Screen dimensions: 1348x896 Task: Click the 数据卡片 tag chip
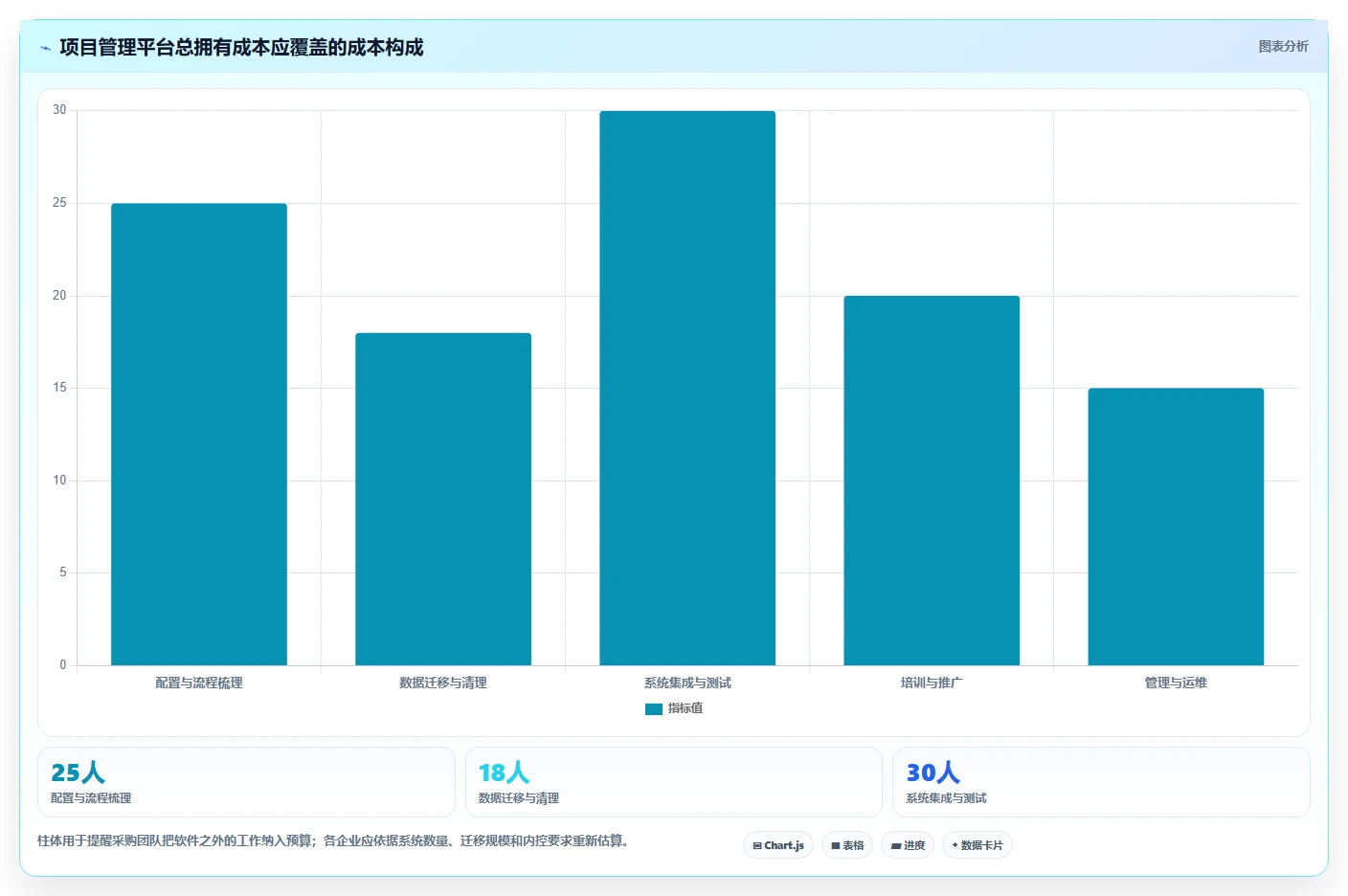(977, 845)
